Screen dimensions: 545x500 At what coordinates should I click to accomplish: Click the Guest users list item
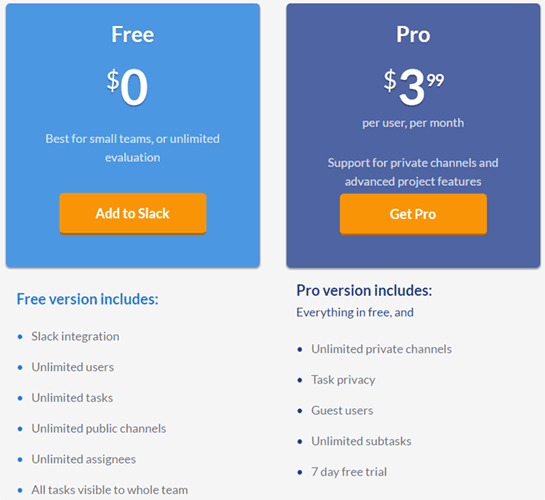coord(342,410)
